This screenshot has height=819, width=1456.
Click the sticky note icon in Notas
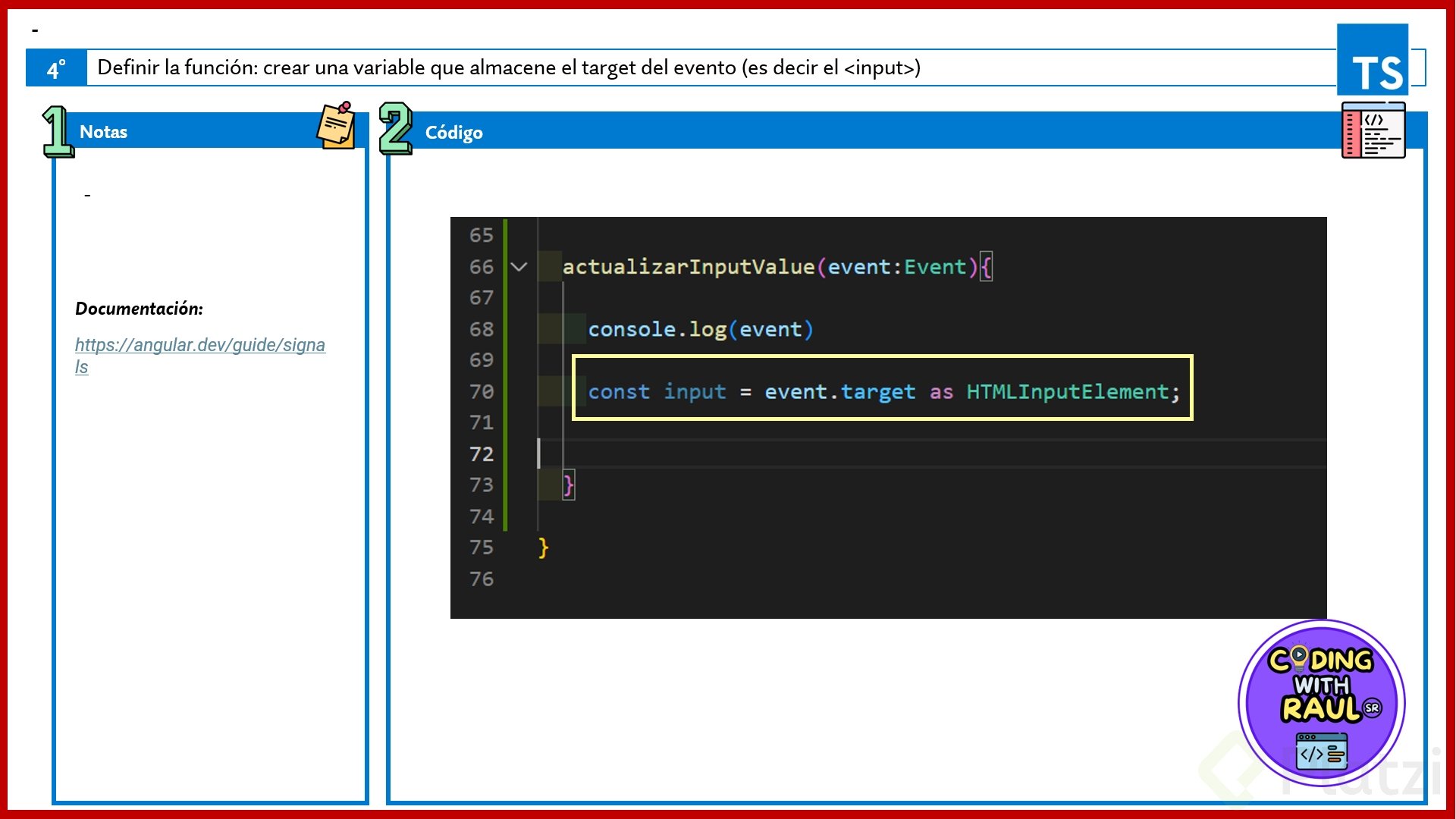336,127
